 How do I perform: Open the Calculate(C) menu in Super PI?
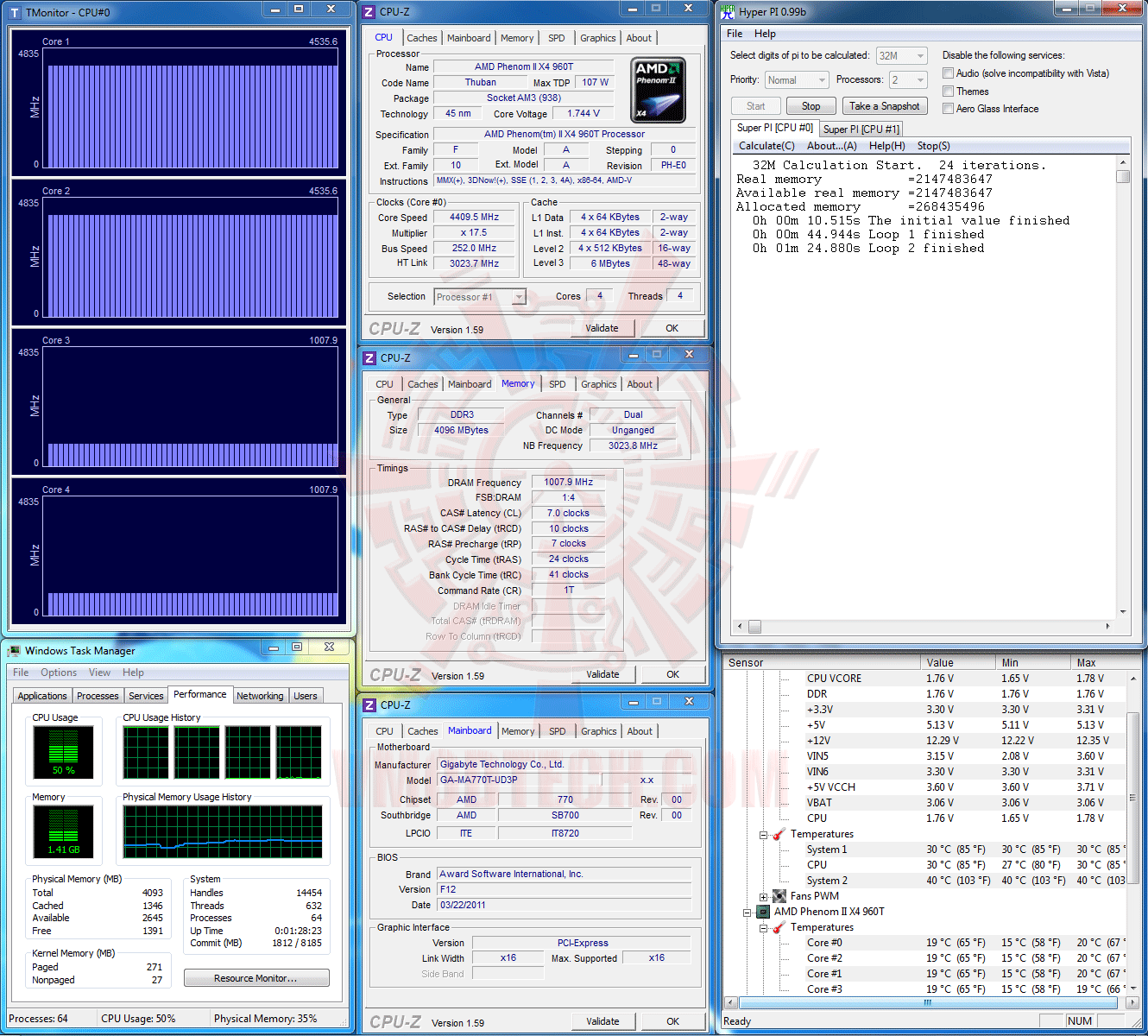pos(766,146)
